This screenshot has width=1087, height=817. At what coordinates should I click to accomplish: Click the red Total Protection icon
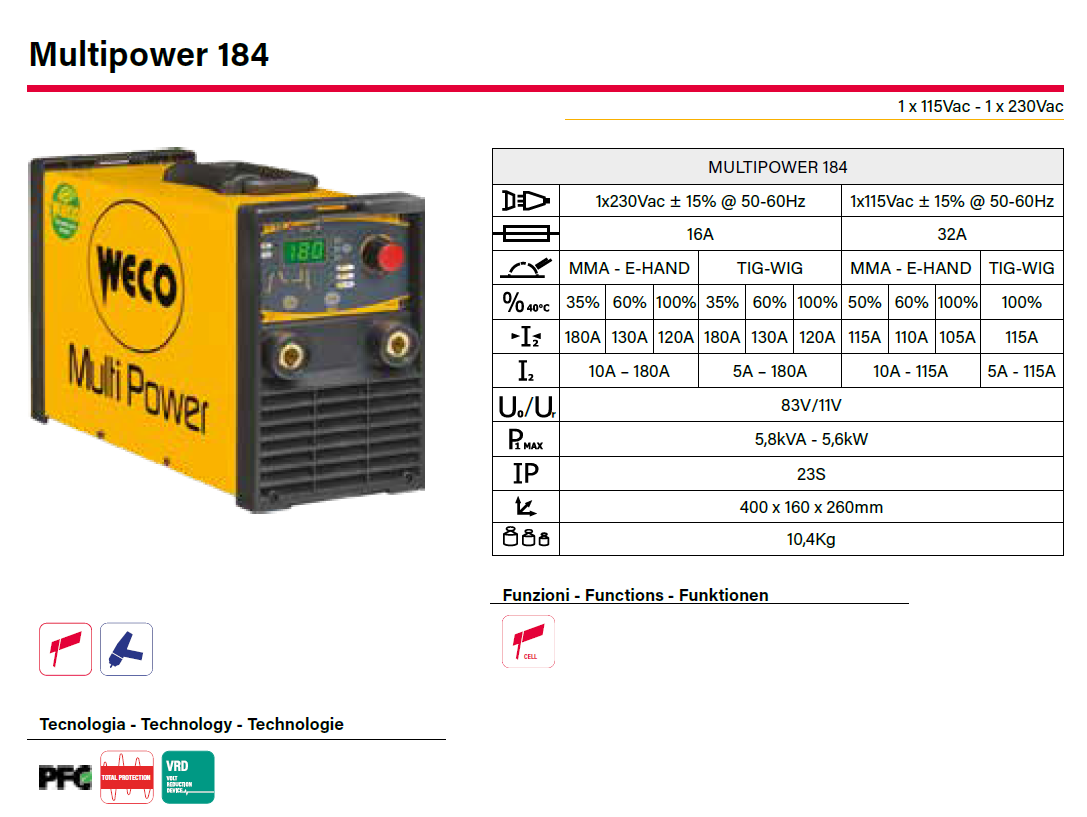(126, 777)
